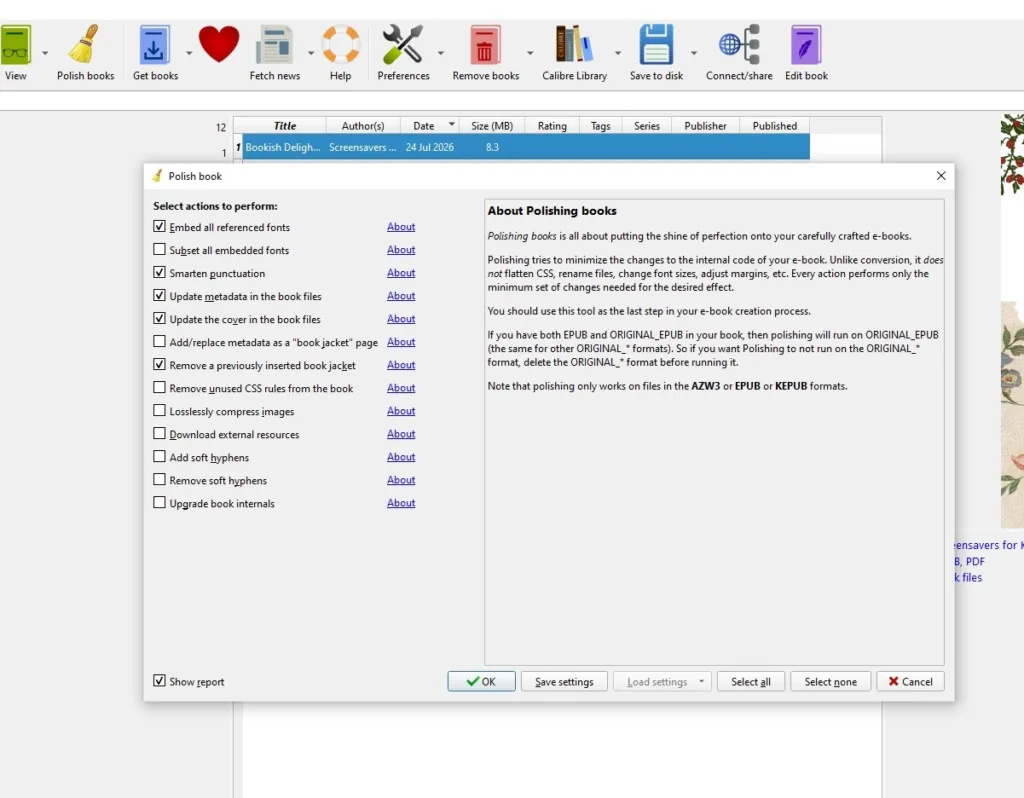Open About link for Download external resources

coord(401,434)
